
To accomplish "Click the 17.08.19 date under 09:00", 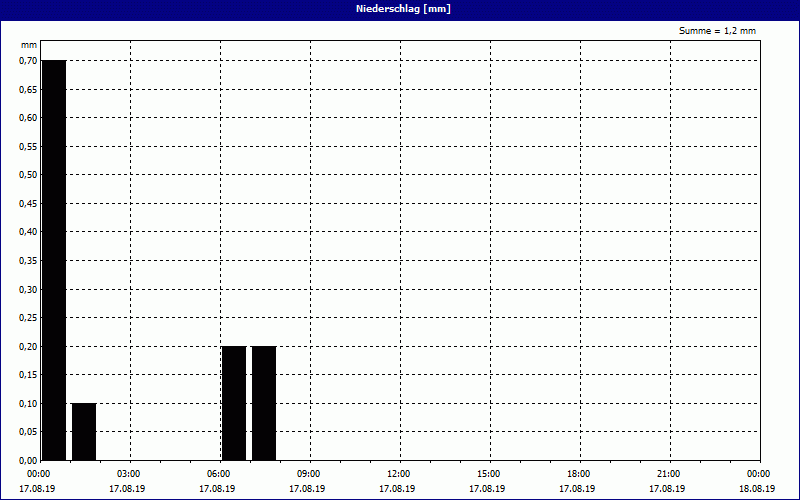I will [307, 489].
